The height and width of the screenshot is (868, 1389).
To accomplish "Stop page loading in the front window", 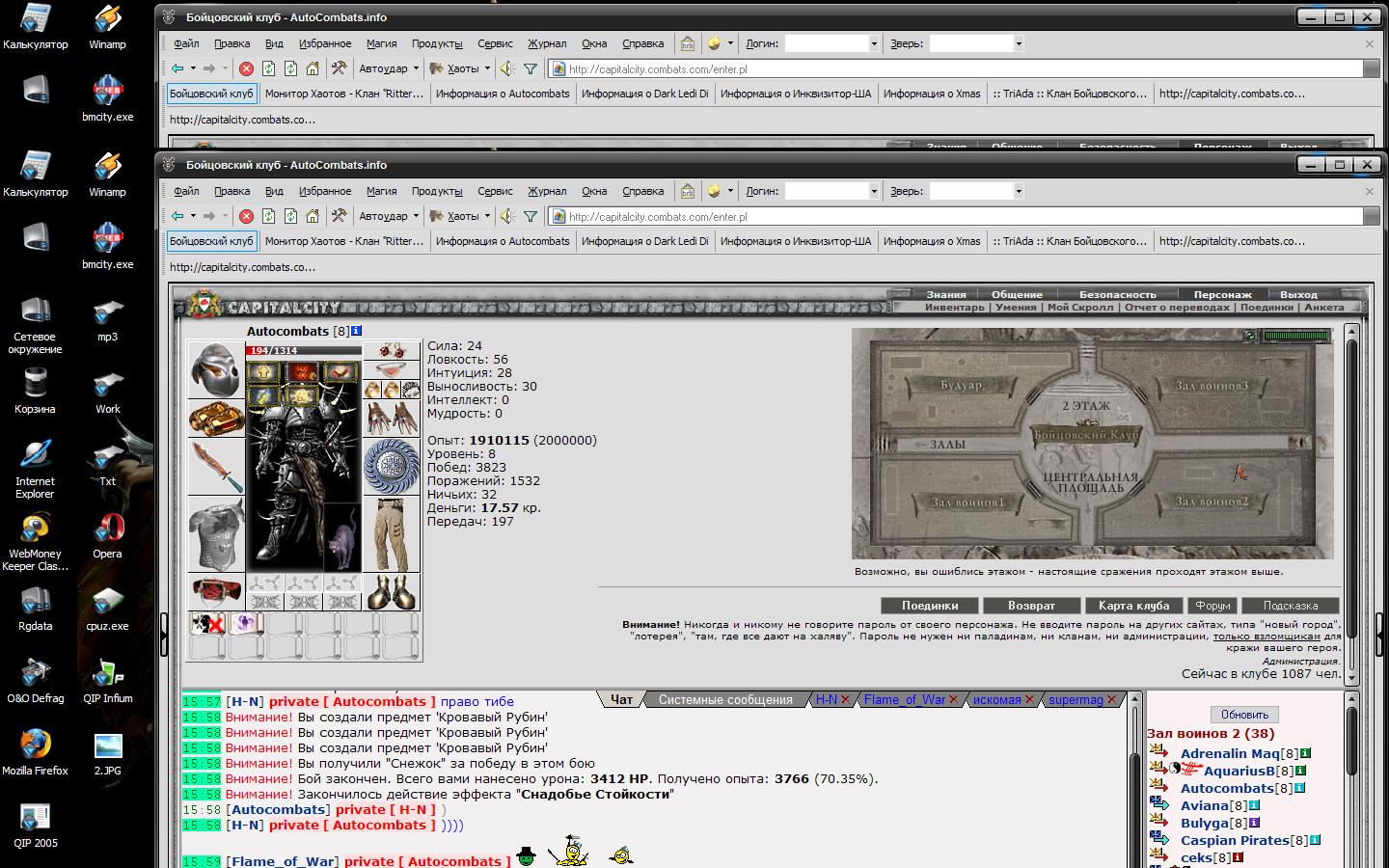I will tap(246, 216).
